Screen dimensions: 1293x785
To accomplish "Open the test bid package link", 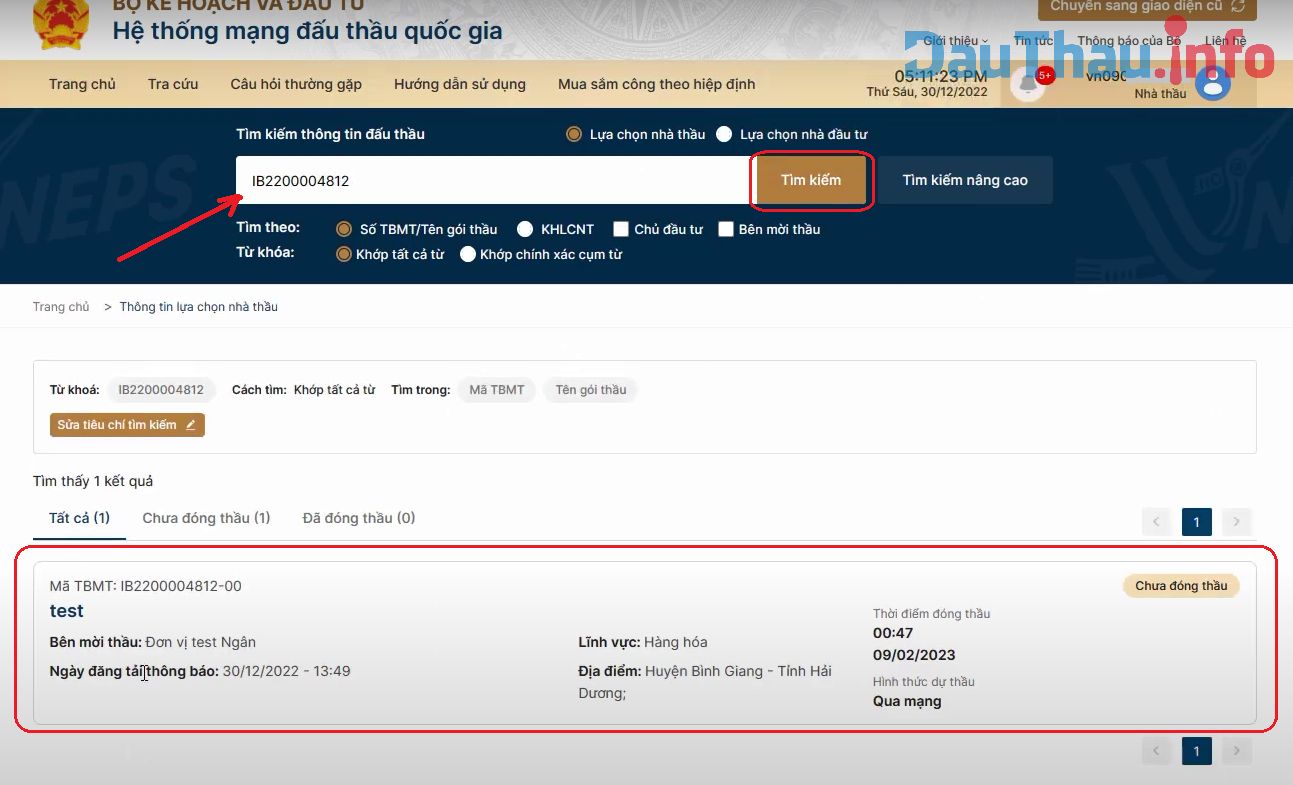I will tap(67, 611).
